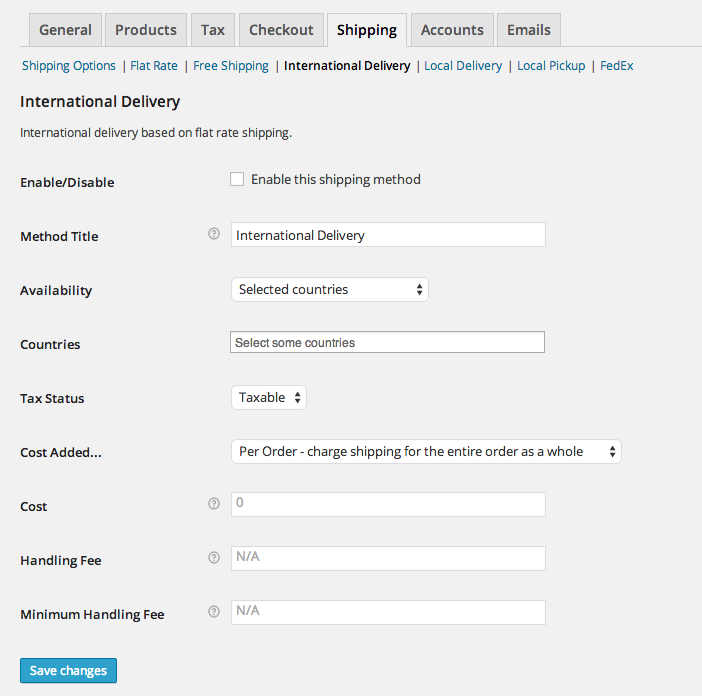Enable this shipping method checkbox
The width and height of the screenshot is (702, 696).
[x=237, y=179]
